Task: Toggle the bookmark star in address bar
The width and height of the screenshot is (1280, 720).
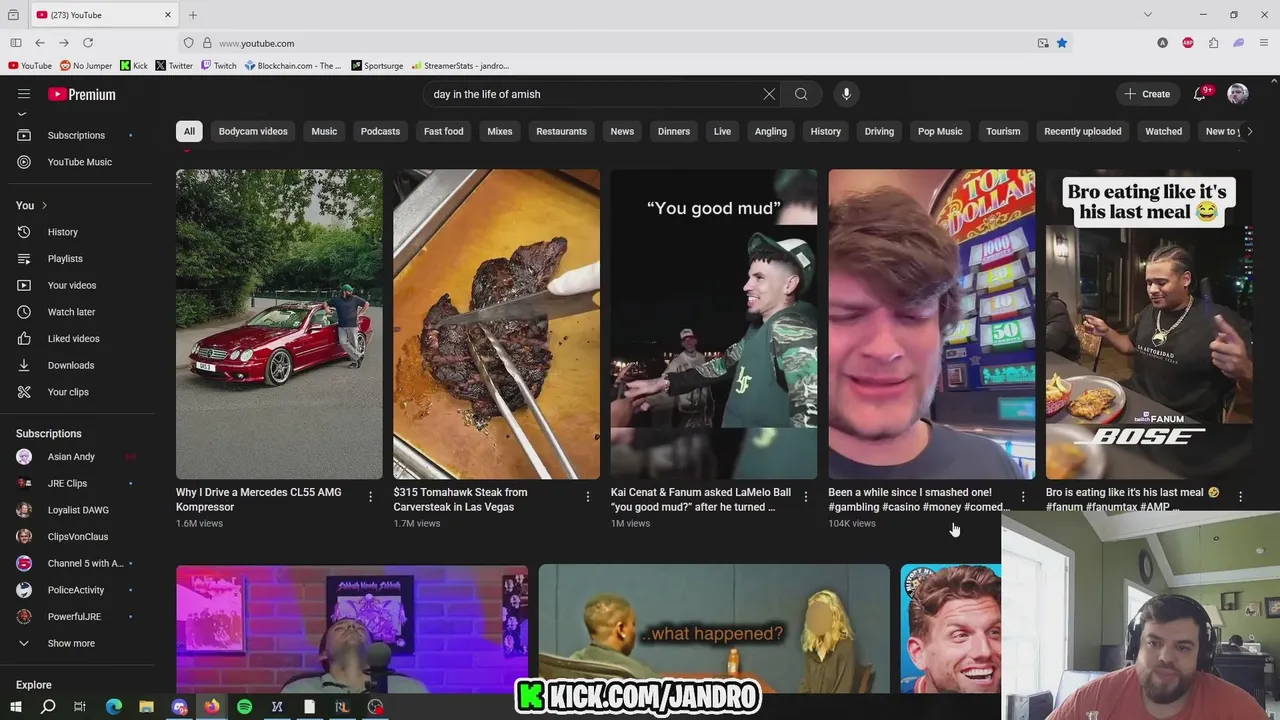Action: 1062,43
